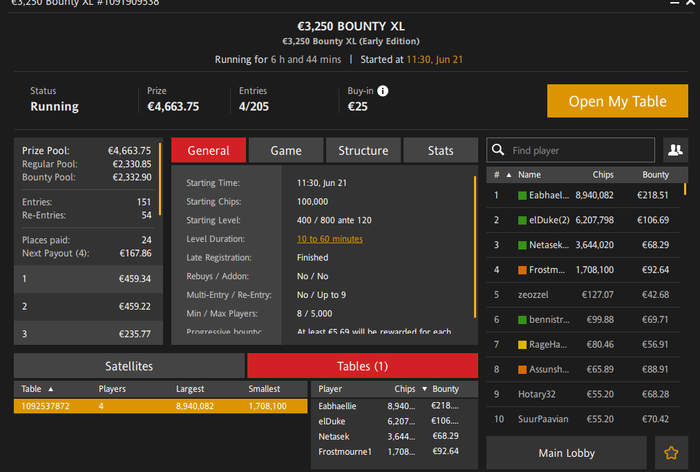The image size is (700, 472).
Task: Click the Starting Level 400 / 800 value
Action: [334, 220]
